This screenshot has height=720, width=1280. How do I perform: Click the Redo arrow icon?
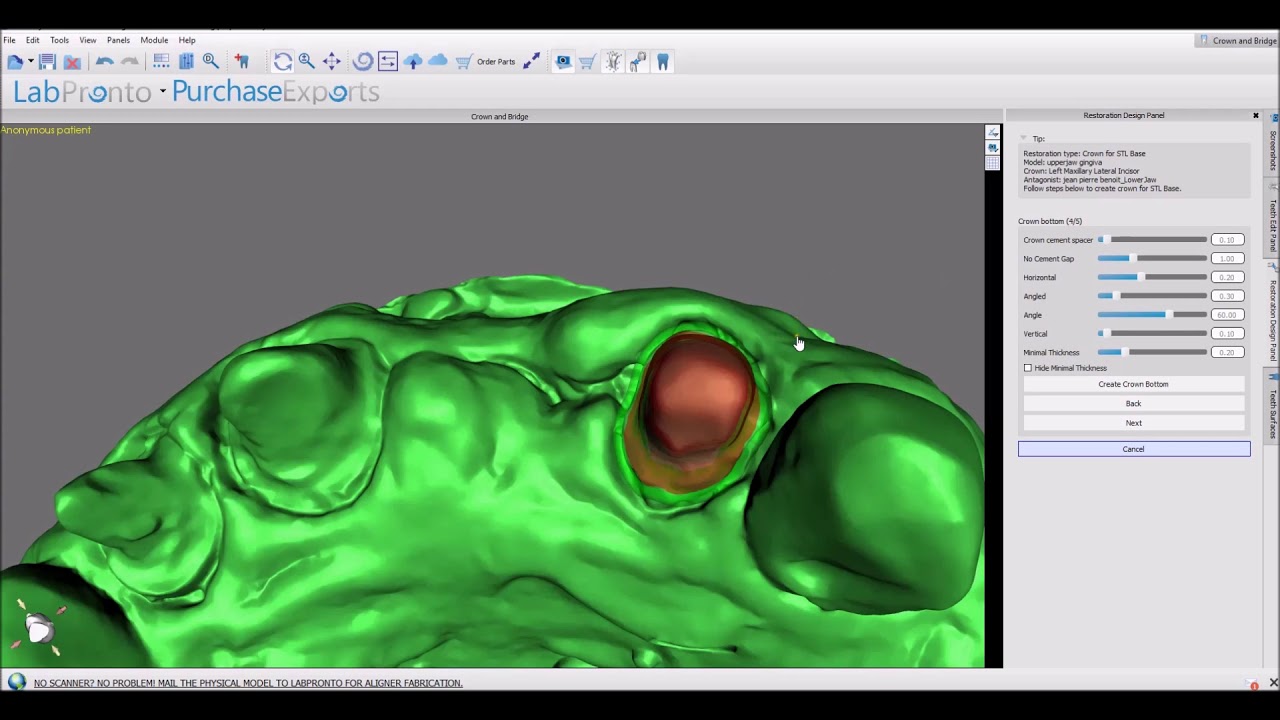[x=130, y=62]
